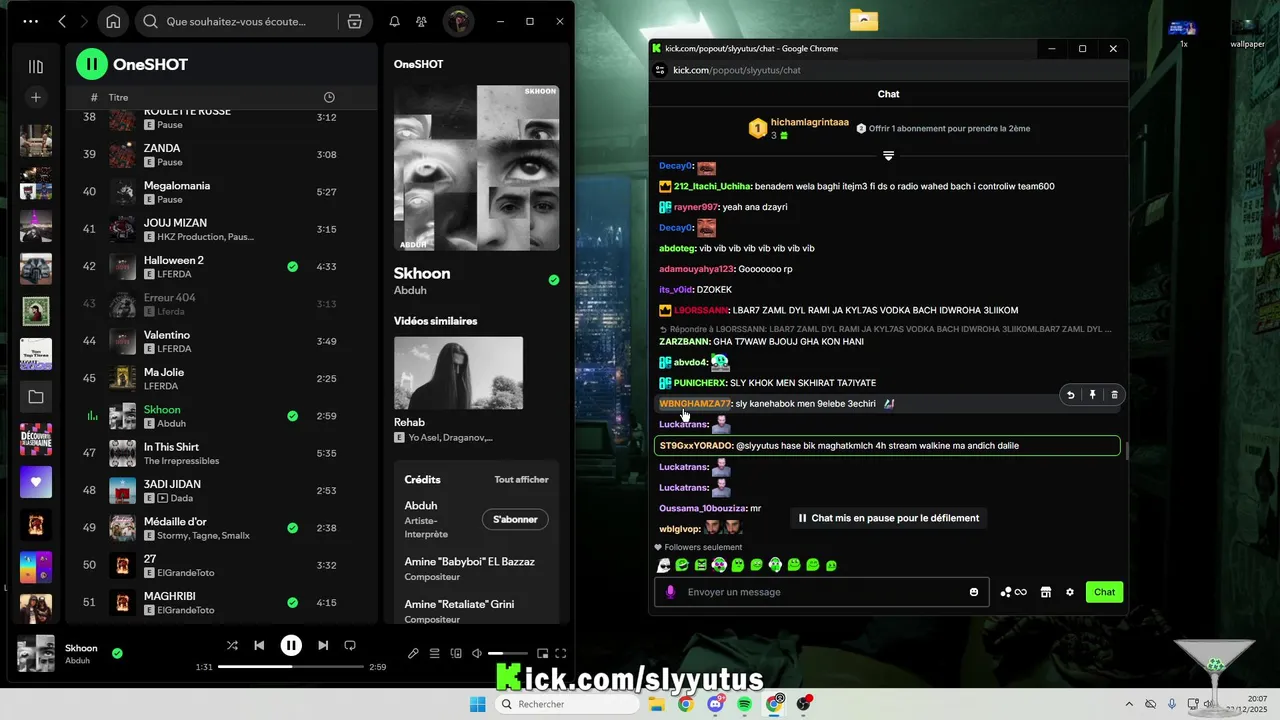Reply to WBNGHAMZA77 message arrow icon
Screen dimensions: 1280x720
[x=1070, y=395]
